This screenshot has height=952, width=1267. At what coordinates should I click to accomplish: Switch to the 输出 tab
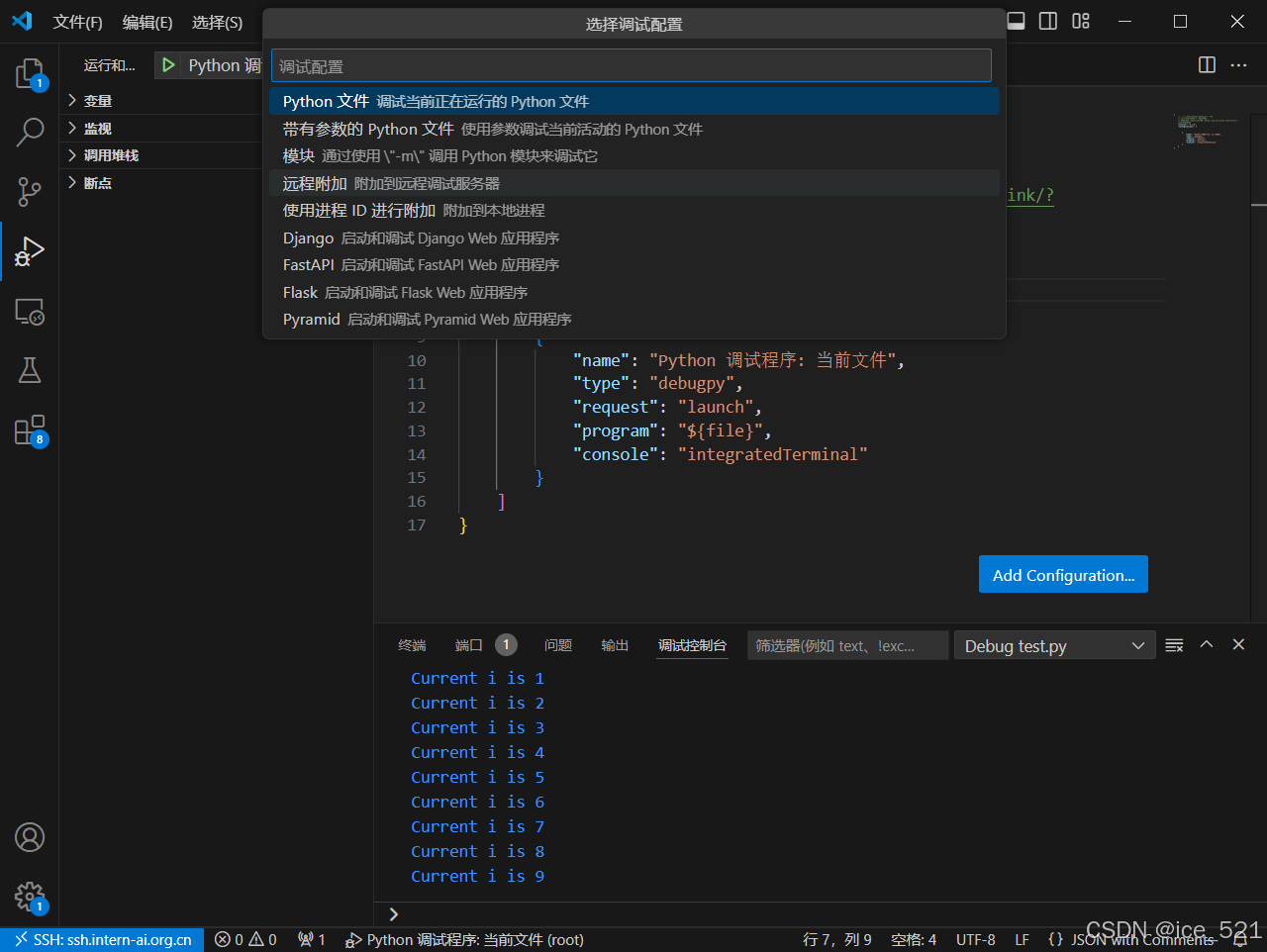(615, 645)
